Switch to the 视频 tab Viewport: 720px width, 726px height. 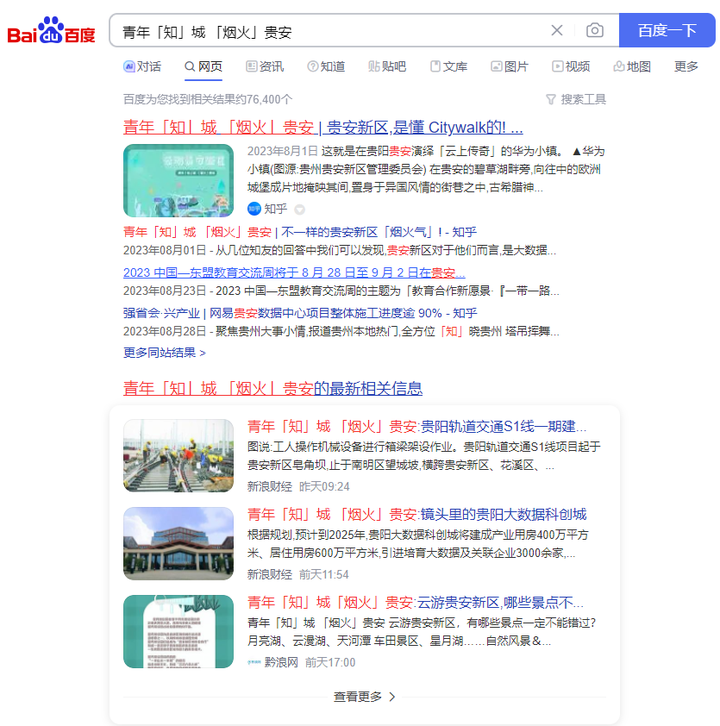(571, 67)
